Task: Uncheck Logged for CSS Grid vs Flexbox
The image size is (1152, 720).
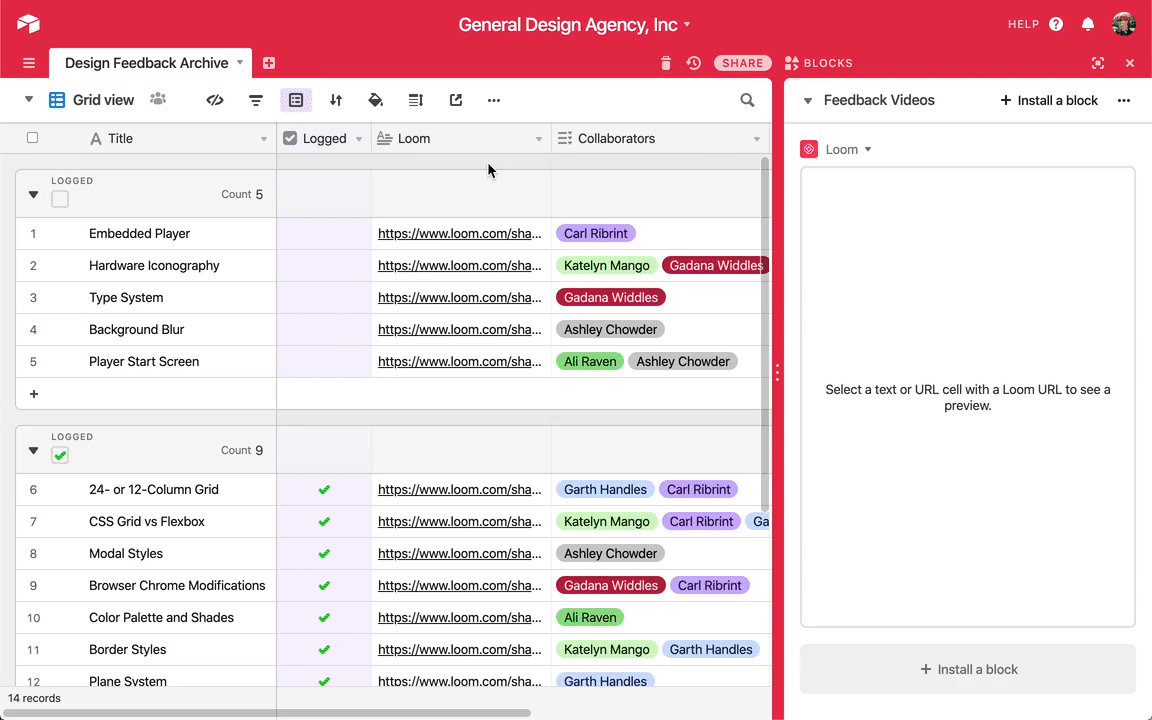Action: pos(324,522)
